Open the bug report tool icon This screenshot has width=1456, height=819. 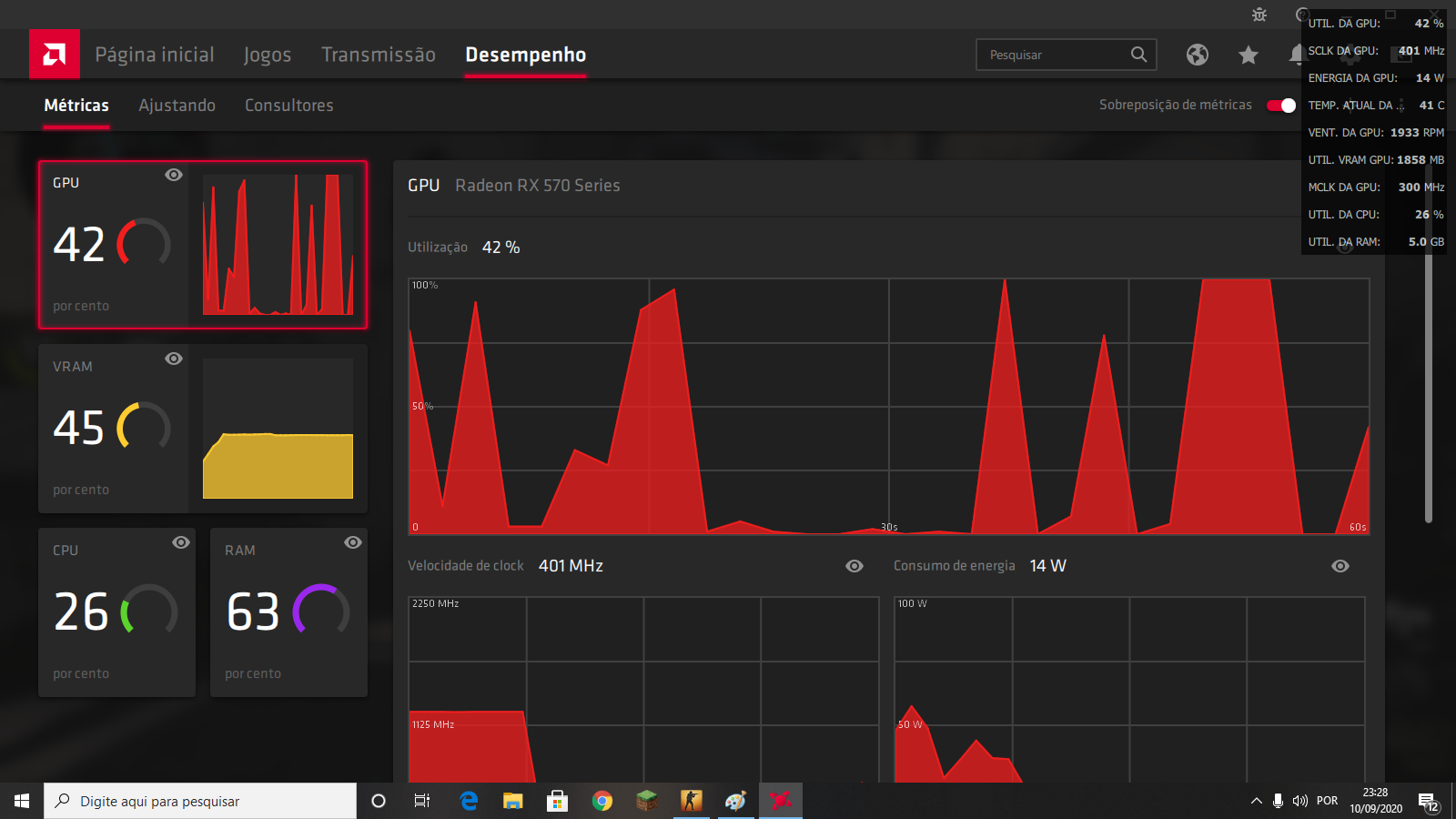point(1259,15)
